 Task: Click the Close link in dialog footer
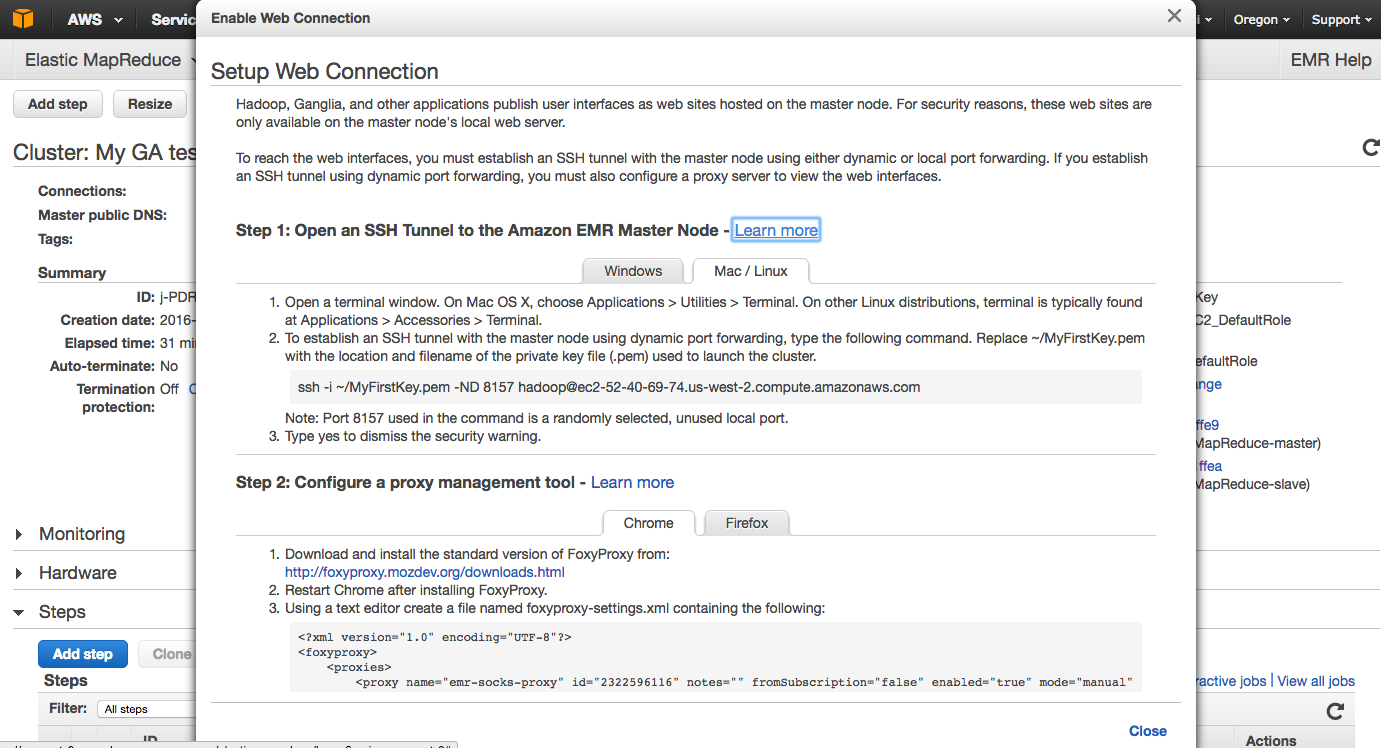coord(1147,731)
